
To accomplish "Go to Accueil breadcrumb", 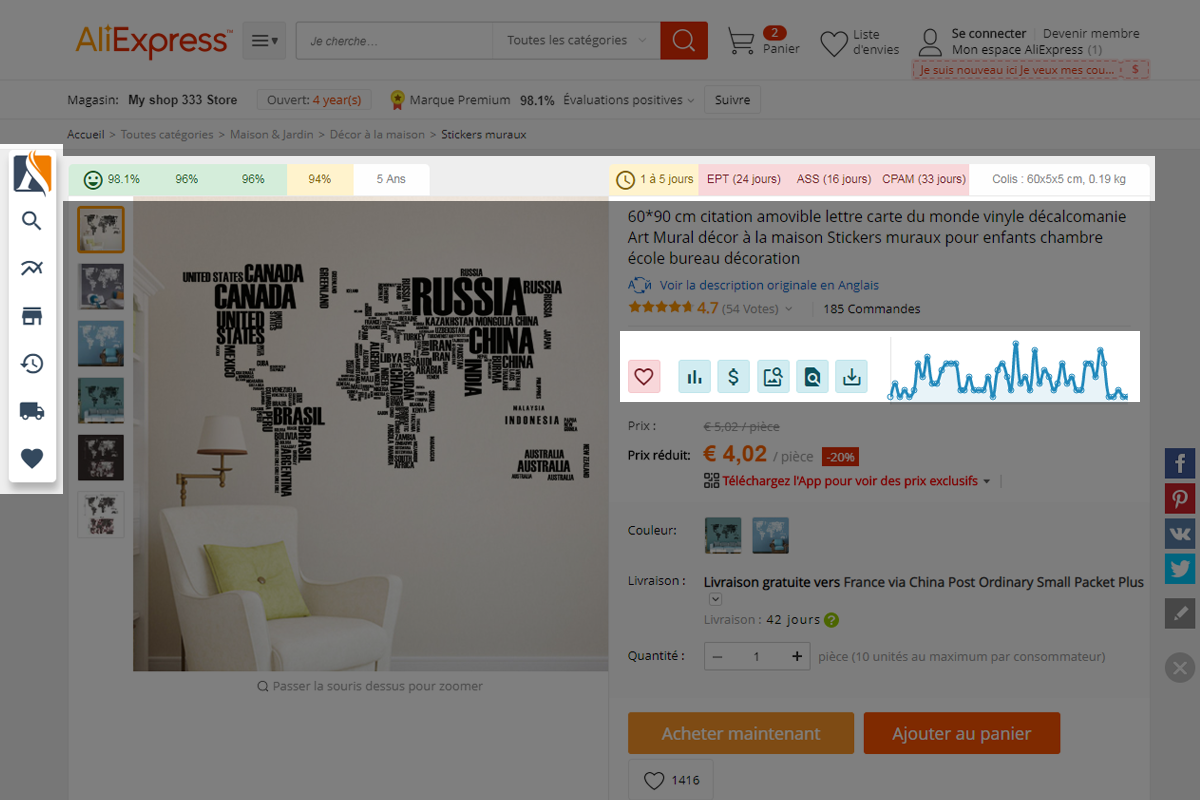I will coord(86,134).
